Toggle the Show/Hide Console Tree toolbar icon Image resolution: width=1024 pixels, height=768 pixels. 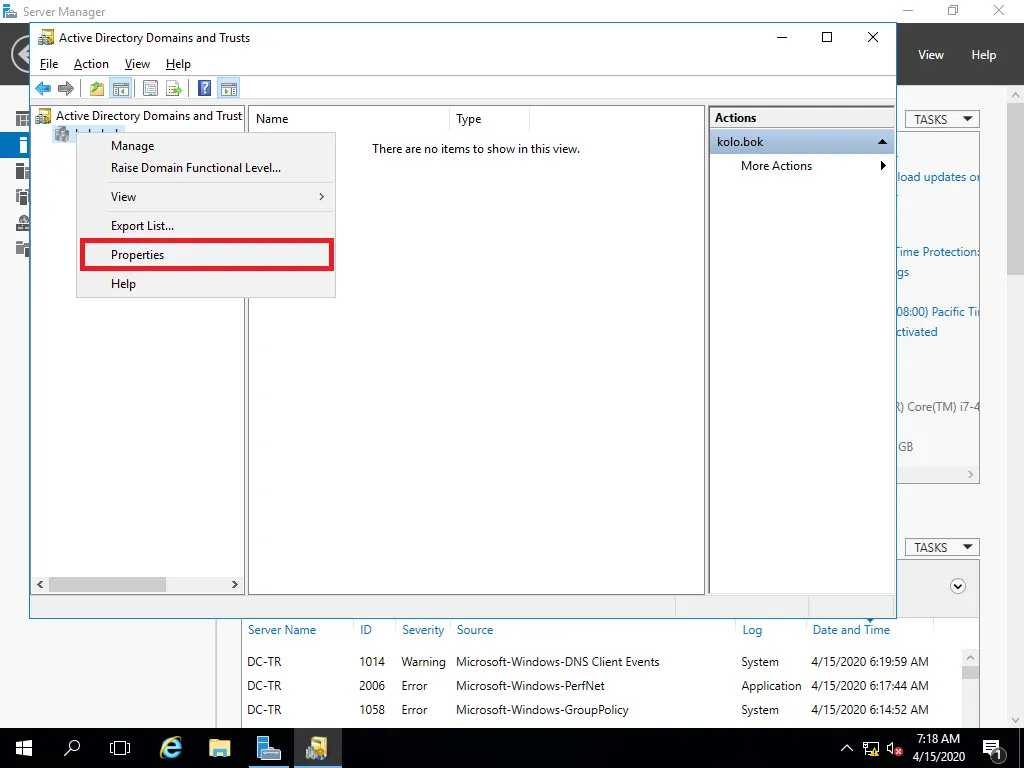pos(121,88)
